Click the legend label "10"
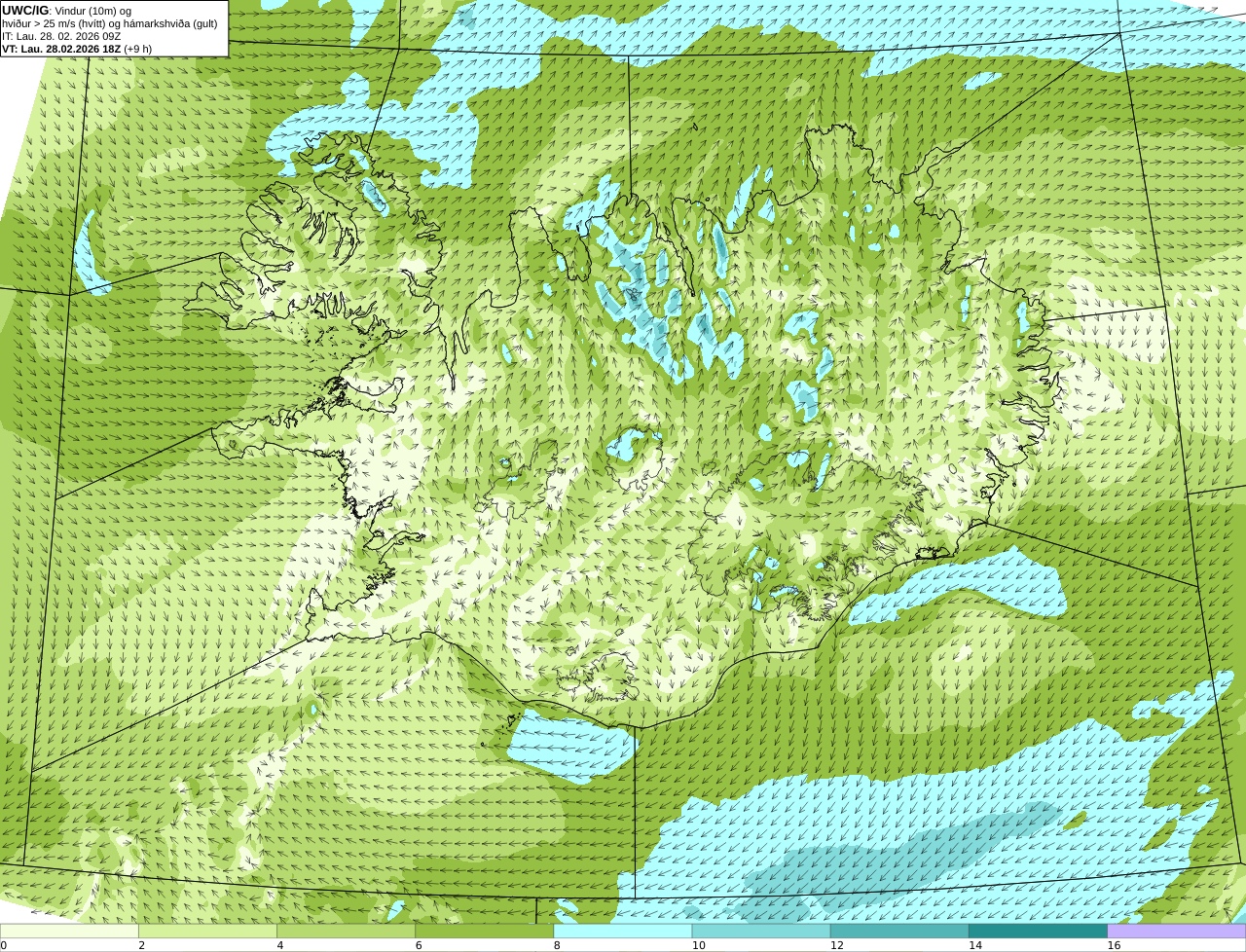Screen dimensions: 1246x952 pos(699,945)
